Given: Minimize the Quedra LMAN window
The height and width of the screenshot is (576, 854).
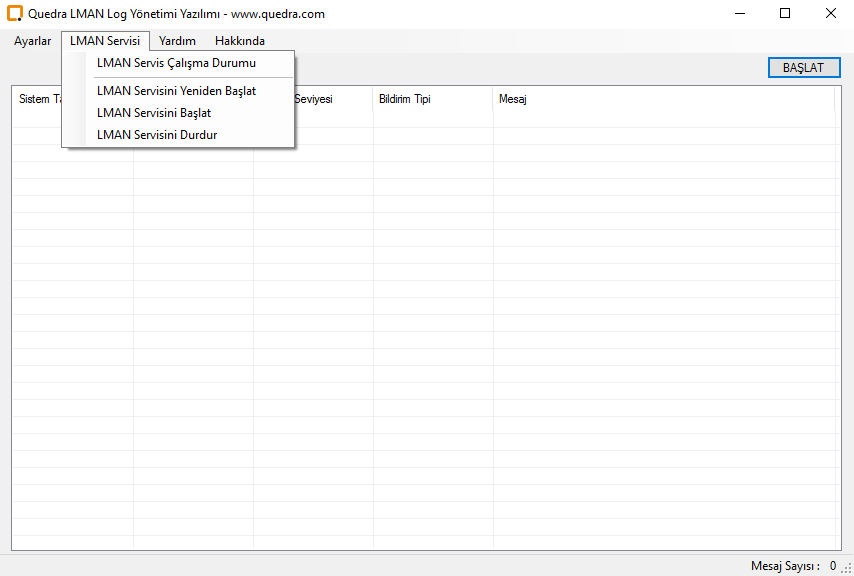Looking at the screenshot, I should [x=740, y=14].
